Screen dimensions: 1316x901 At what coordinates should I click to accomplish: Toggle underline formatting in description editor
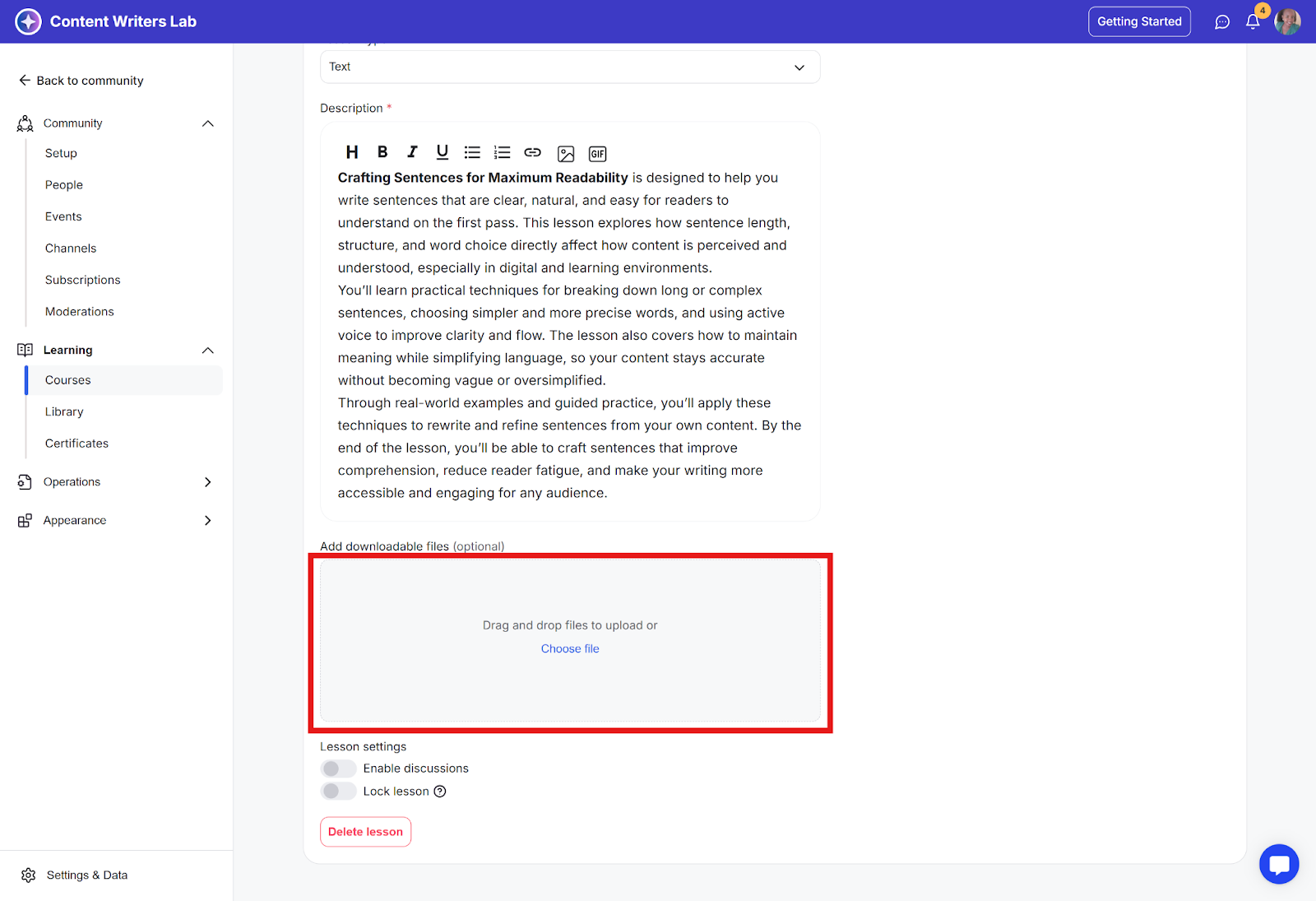[x=443, y=152]
